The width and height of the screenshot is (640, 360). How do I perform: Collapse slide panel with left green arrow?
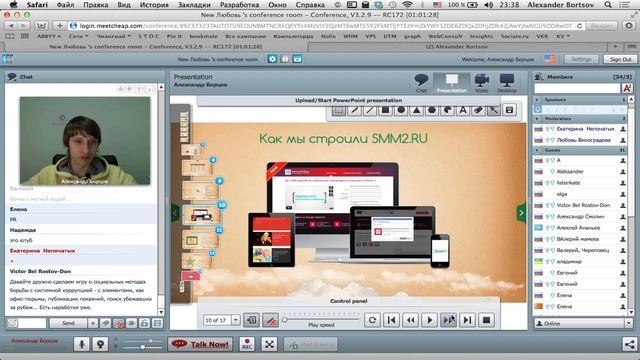(175, 213)
